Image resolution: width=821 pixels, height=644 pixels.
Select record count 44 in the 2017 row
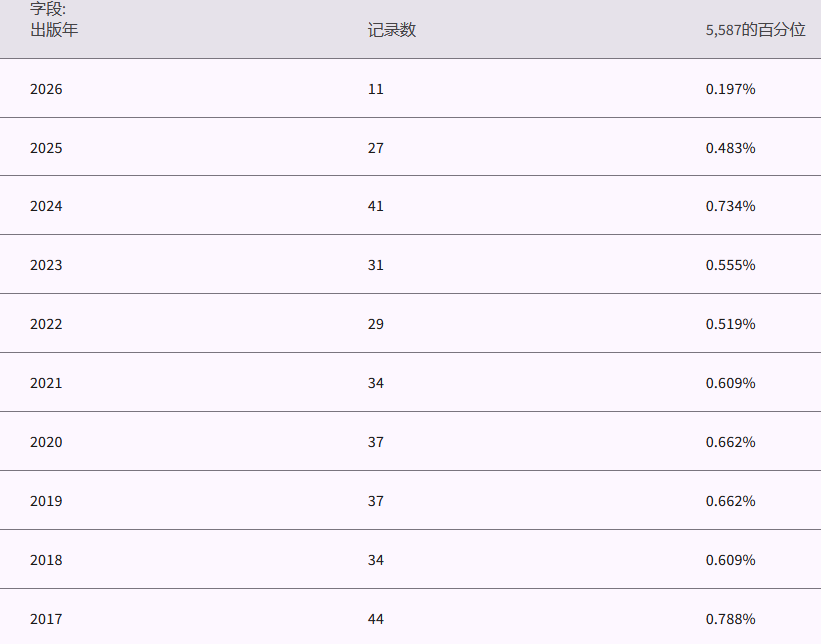[376, 619]
